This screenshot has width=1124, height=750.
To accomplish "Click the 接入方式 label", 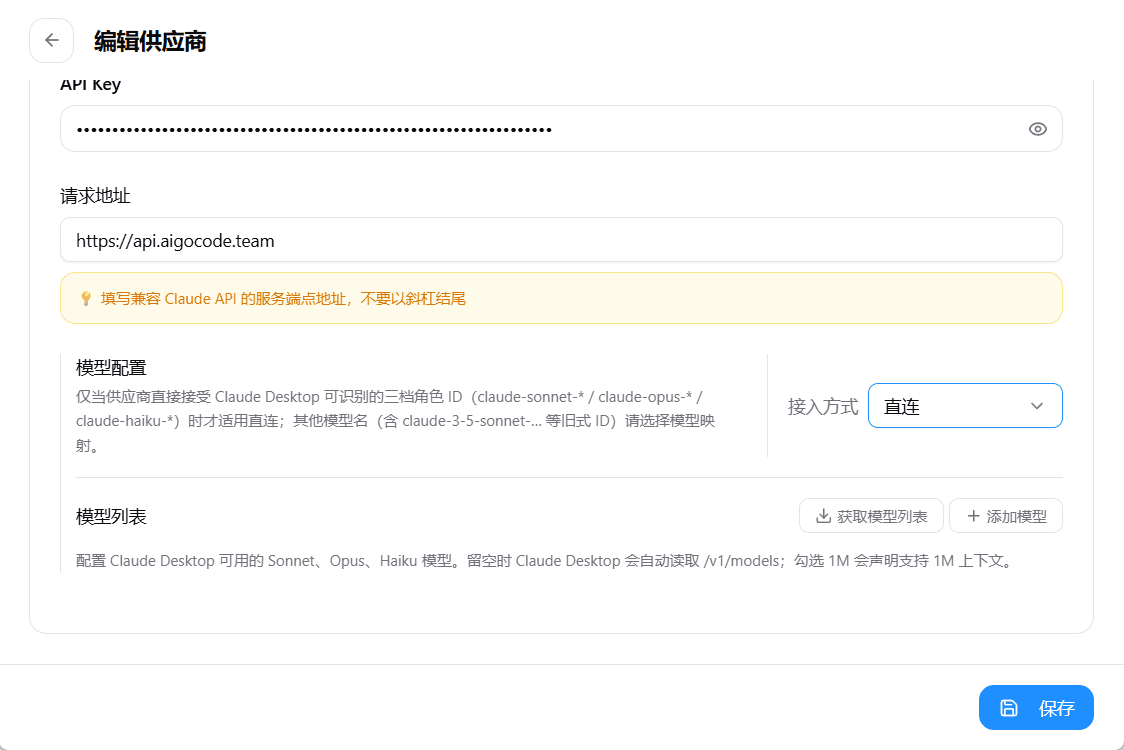I will point(823,407).
